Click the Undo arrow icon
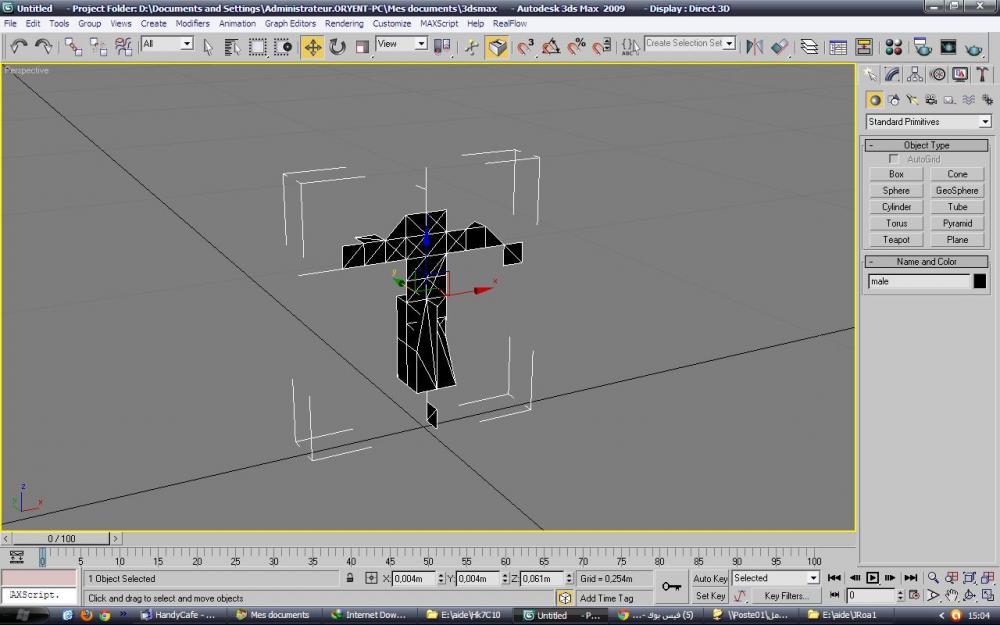The height and width of the screenshot is (625, 1000). [x=18, y=47]
